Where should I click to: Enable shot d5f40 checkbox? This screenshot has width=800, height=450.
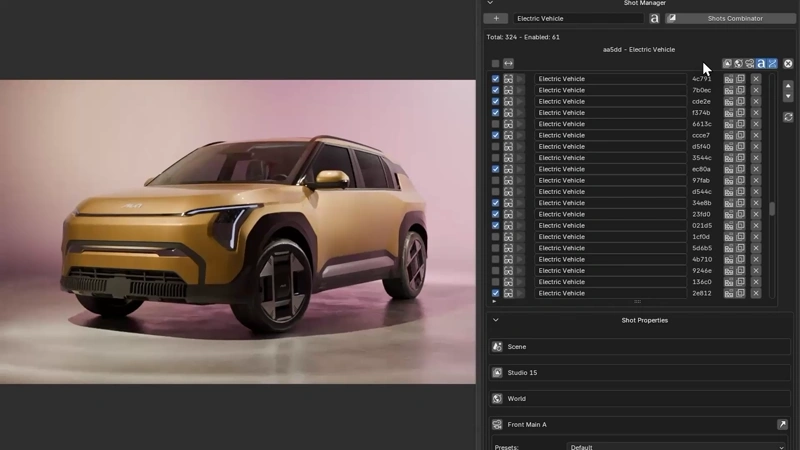click(x=495, y=146)
